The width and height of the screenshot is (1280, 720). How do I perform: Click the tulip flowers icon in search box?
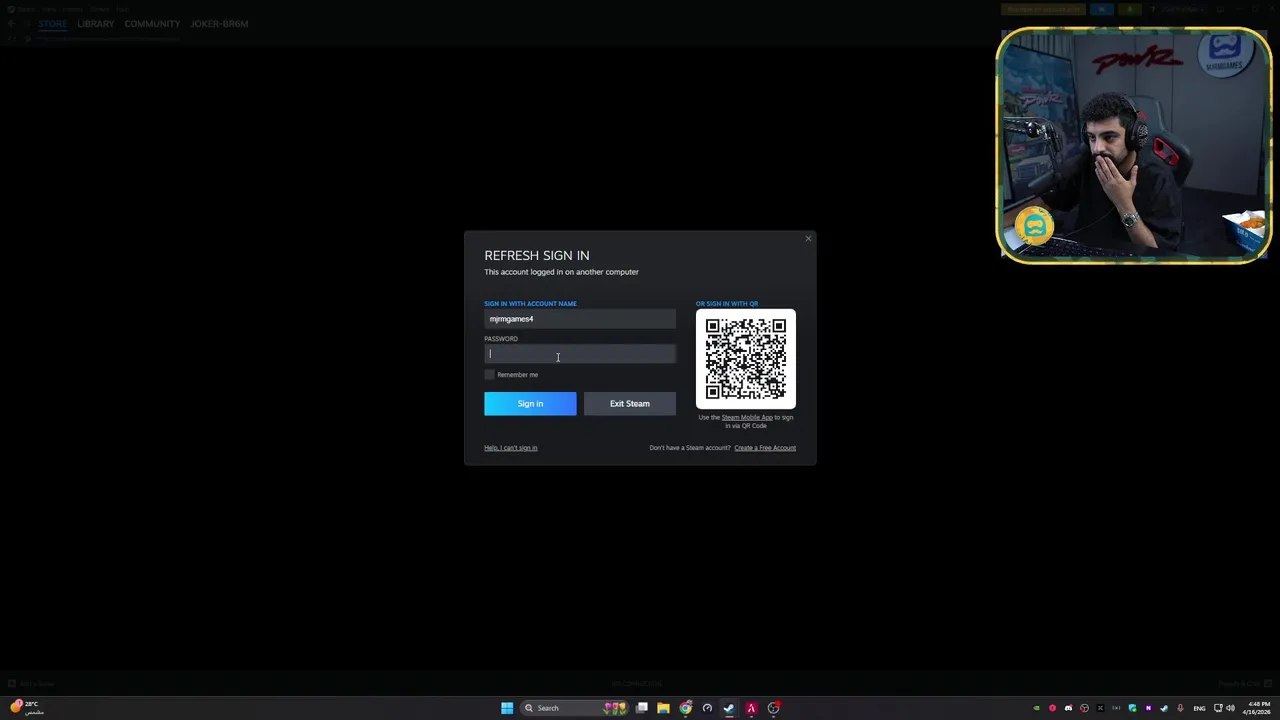[615, 708]
